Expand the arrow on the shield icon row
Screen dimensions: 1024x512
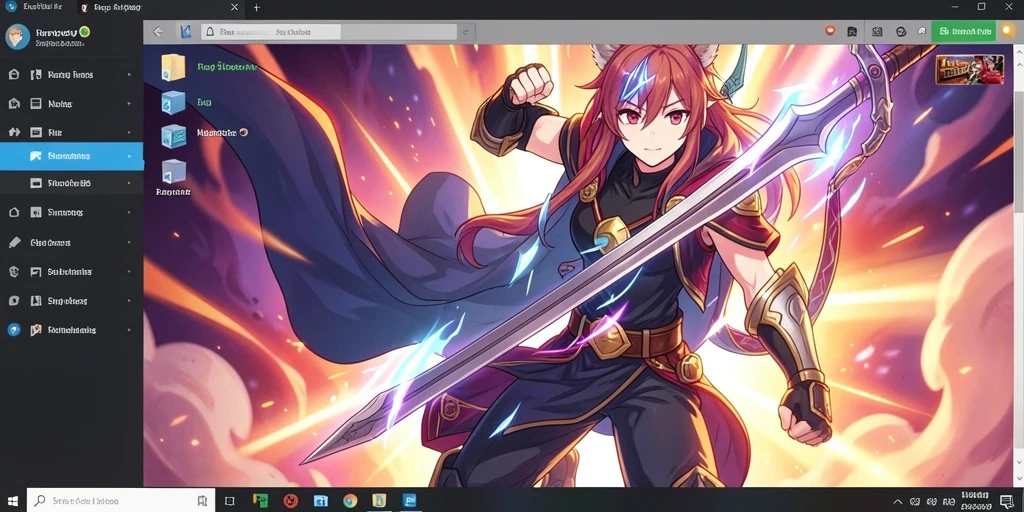[129, 272]
